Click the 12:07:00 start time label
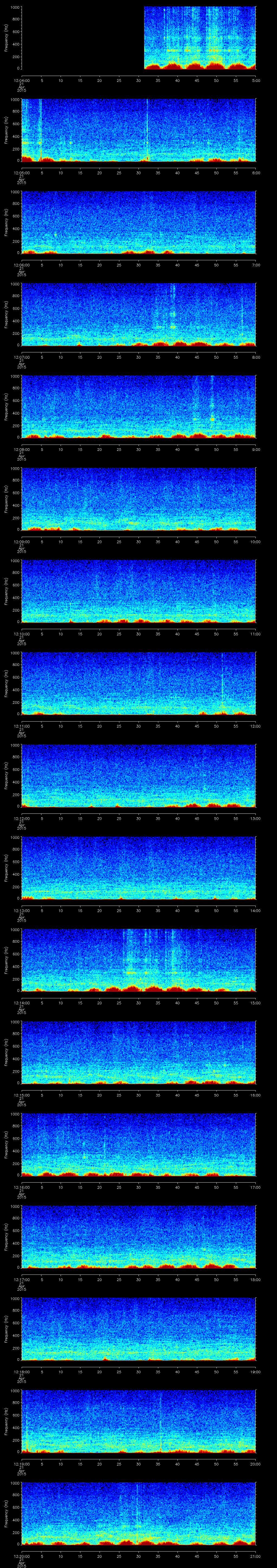 tap(21, 357)
